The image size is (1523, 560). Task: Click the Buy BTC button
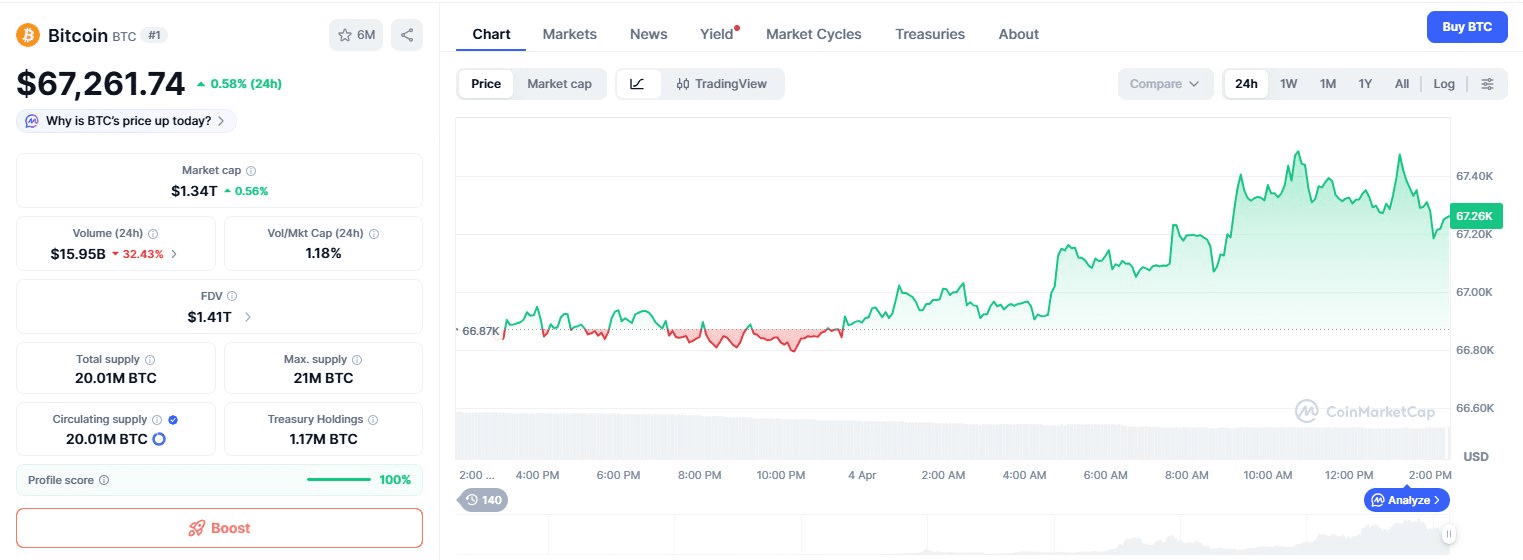[x=1466, y=27]
